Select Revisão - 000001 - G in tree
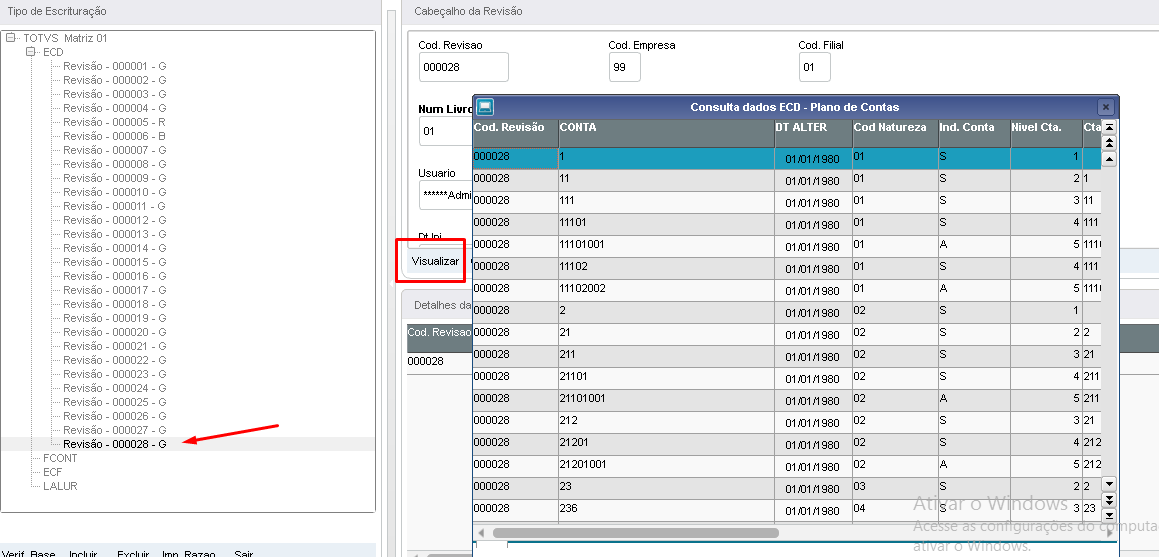1159x557 pixels. click(115, 66)
